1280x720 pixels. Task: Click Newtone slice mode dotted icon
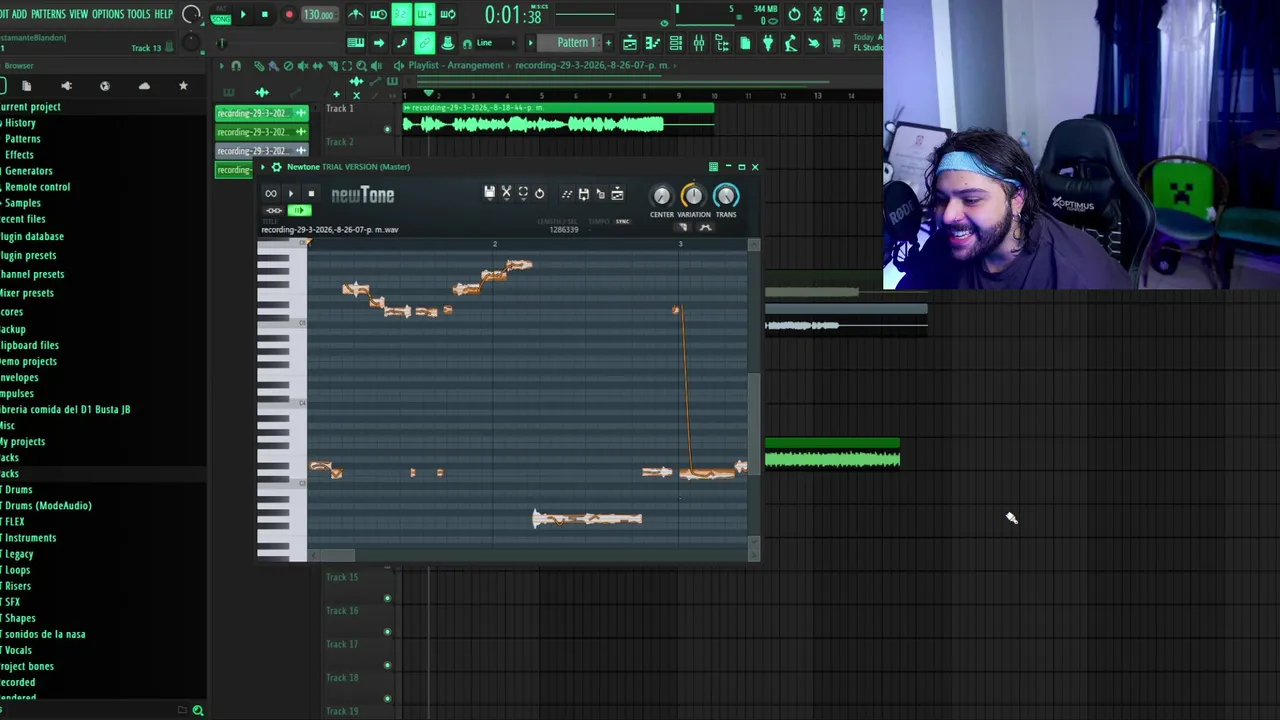(567, 194)
